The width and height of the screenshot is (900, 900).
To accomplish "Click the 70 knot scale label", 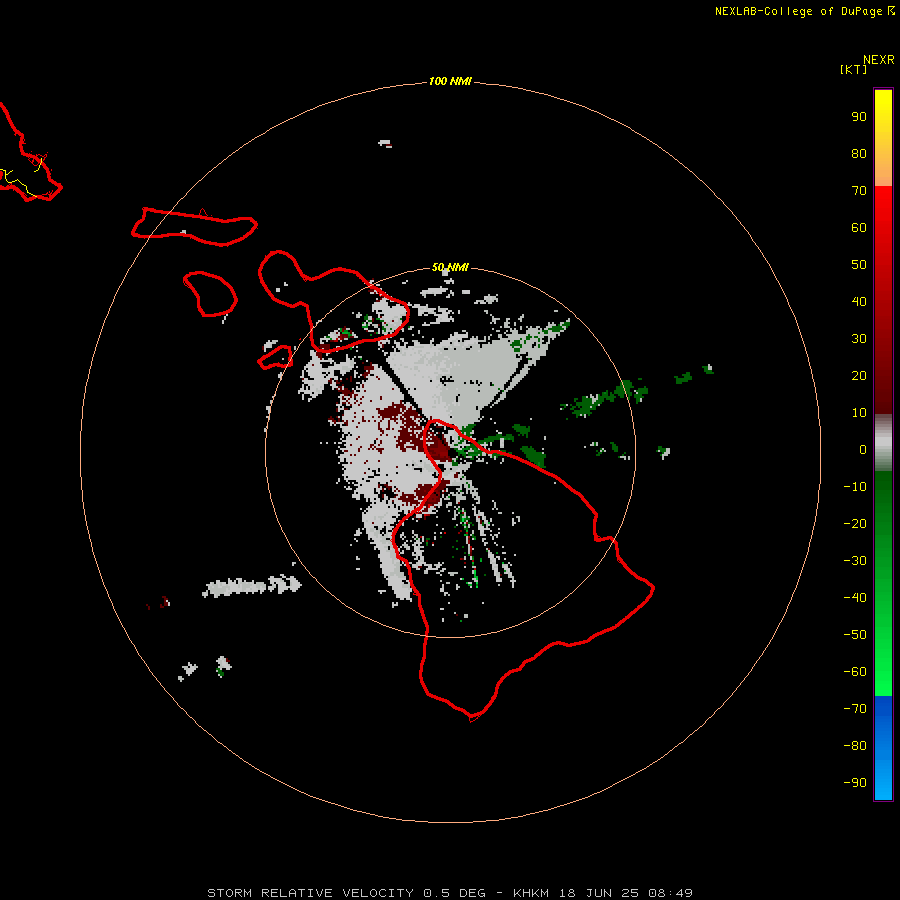I will 859,191.
